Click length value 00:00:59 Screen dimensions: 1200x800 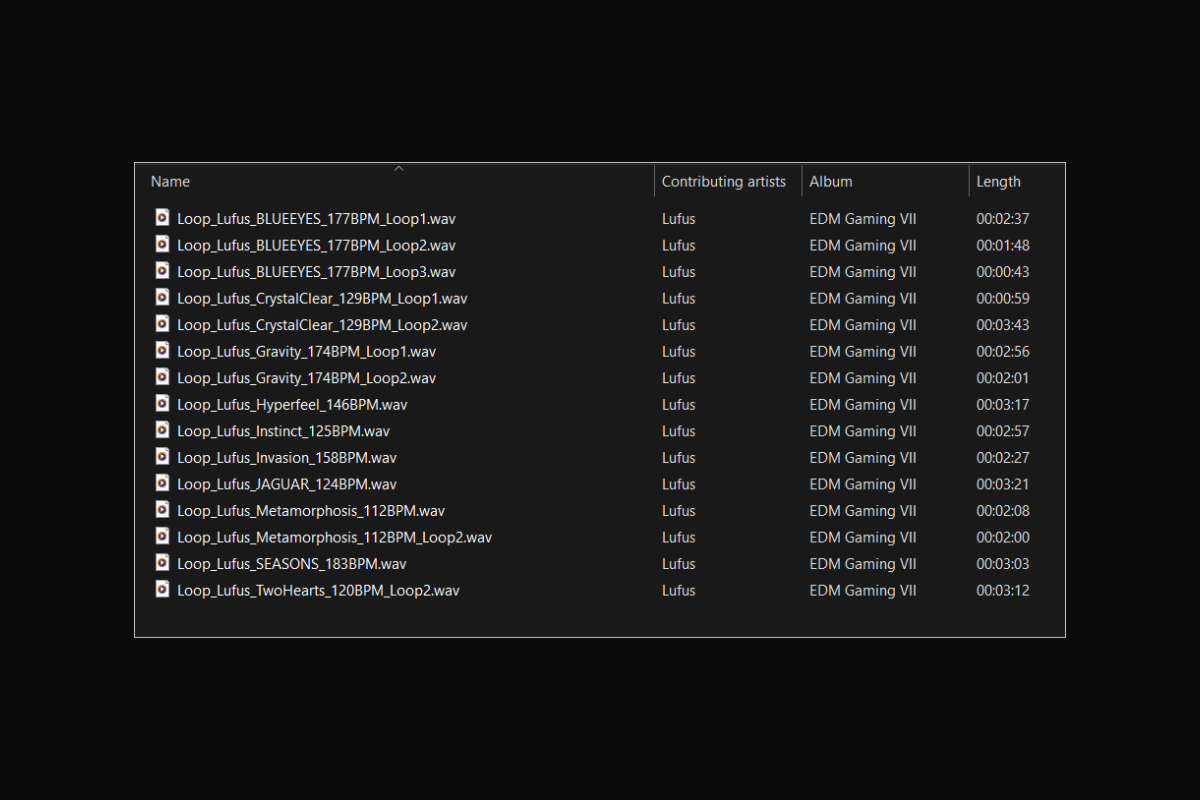click(x=1003, y=298)
